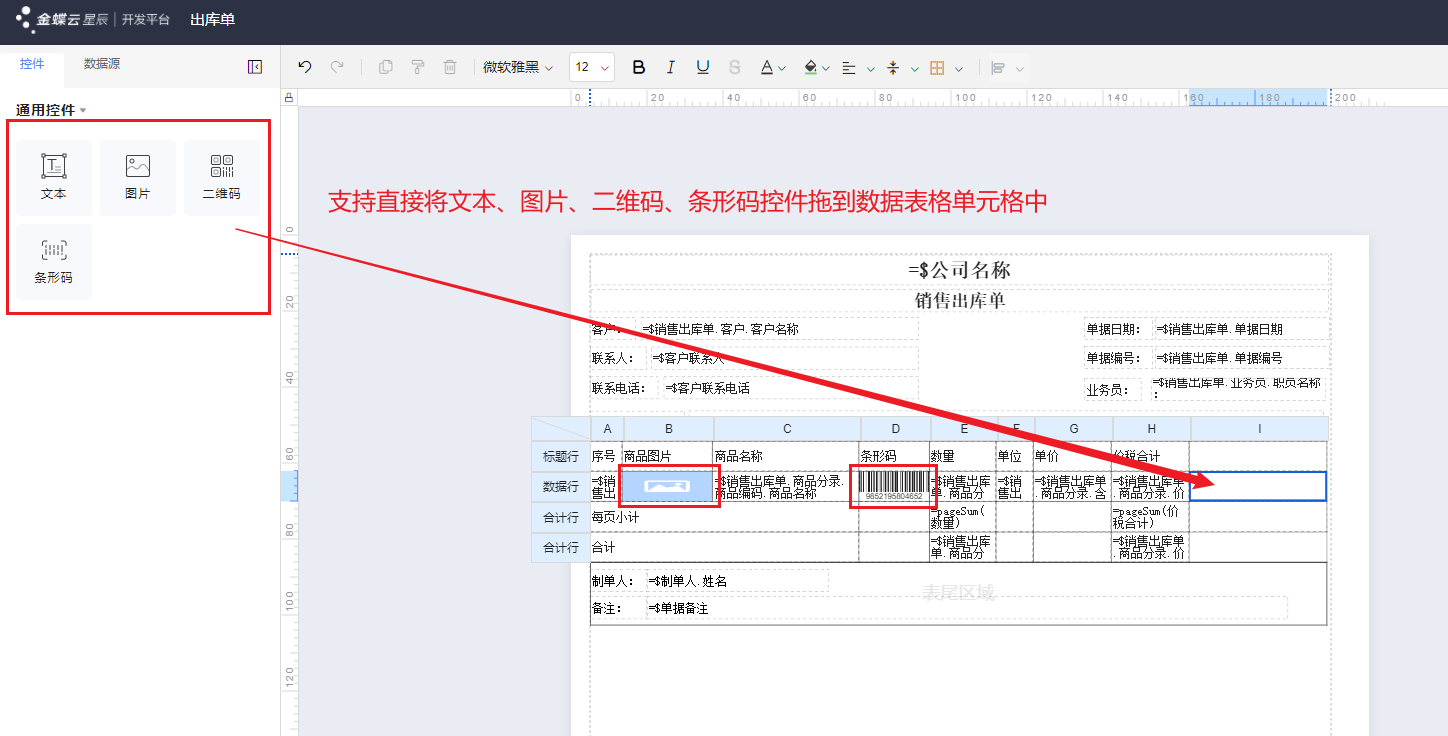Click the Kingdee cloud logo
1448x736 pixels.
coord(60,19)
